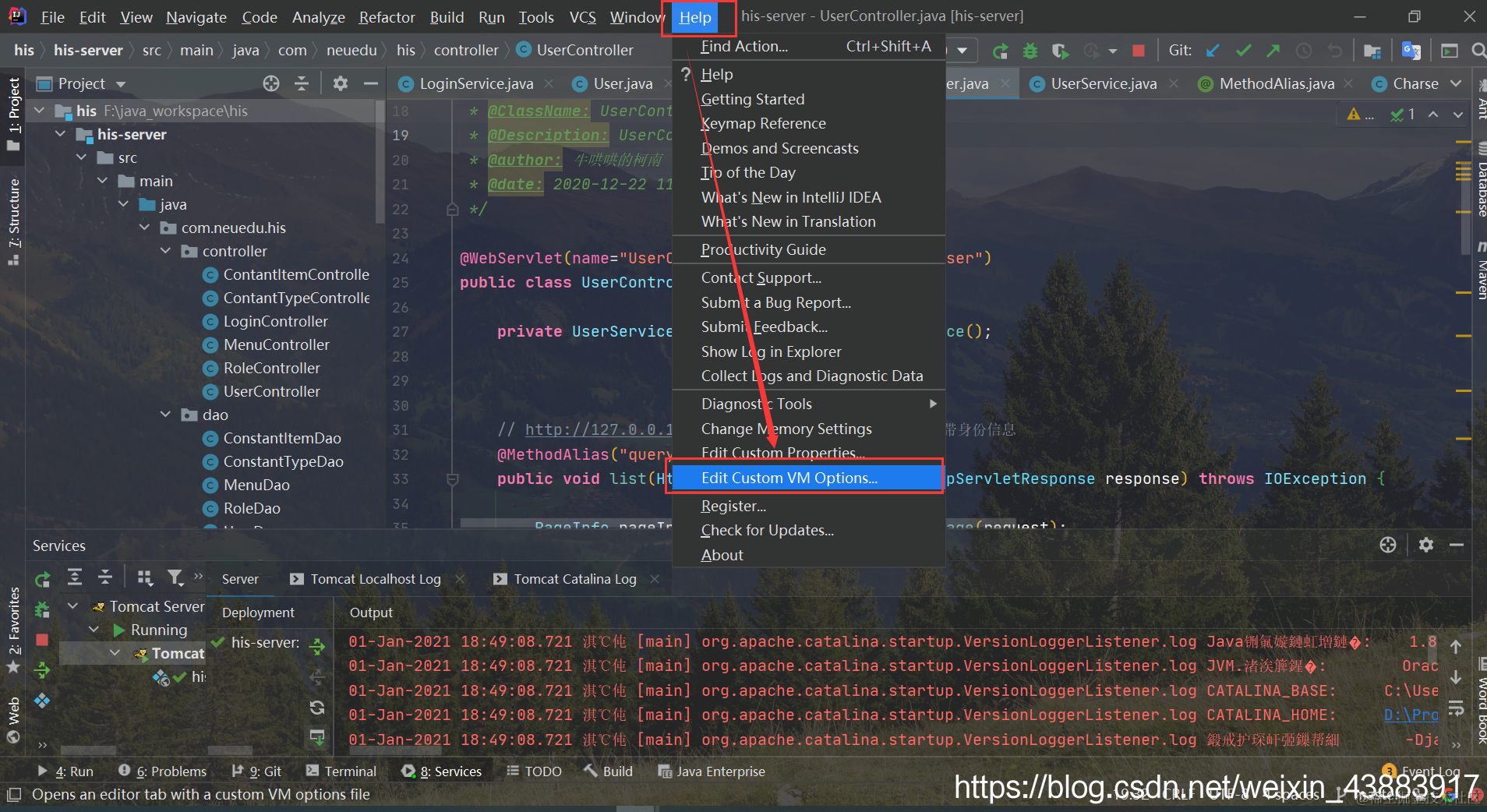The height and width of the screenshot is (812, 1487).
Task: Collapse all nodes in the Project panel
Action: (302, 83)
